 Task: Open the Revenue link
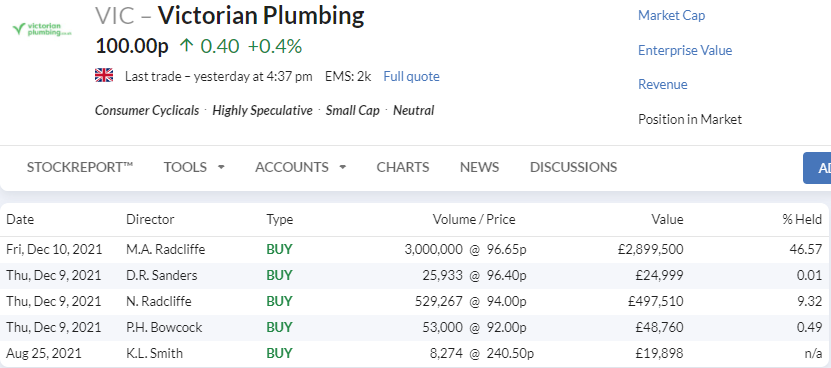click(x=662, y=84)
